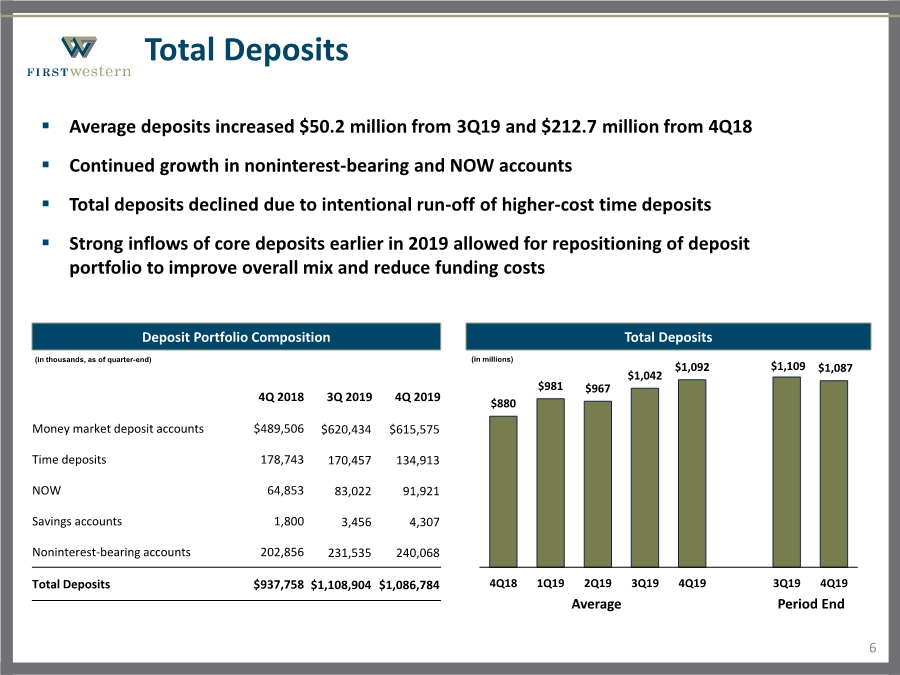Click the bullet about intentional run-off of time deposits

[390, 204]
